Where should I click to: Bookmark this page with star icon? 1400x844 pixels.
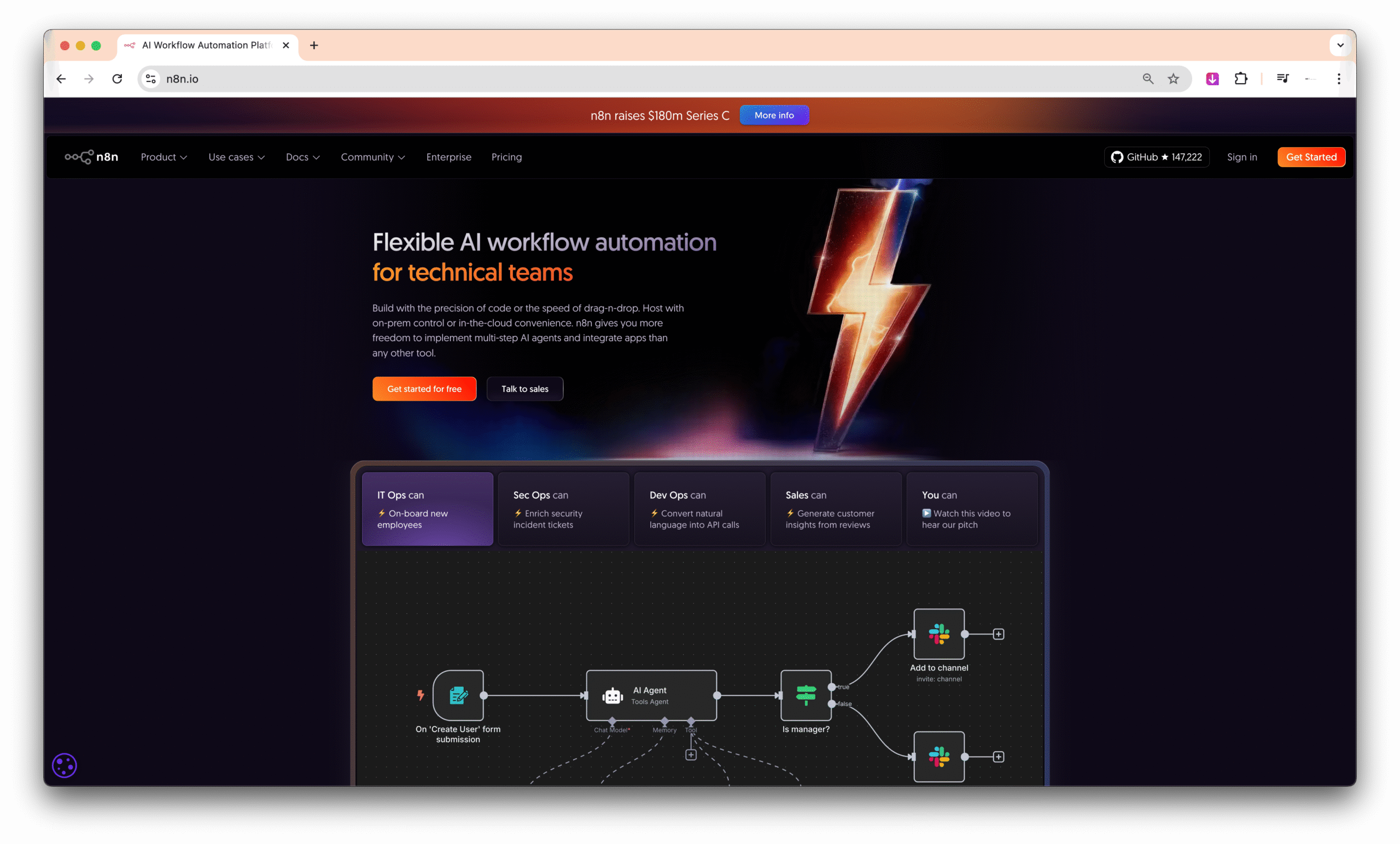click(1173, 79)
